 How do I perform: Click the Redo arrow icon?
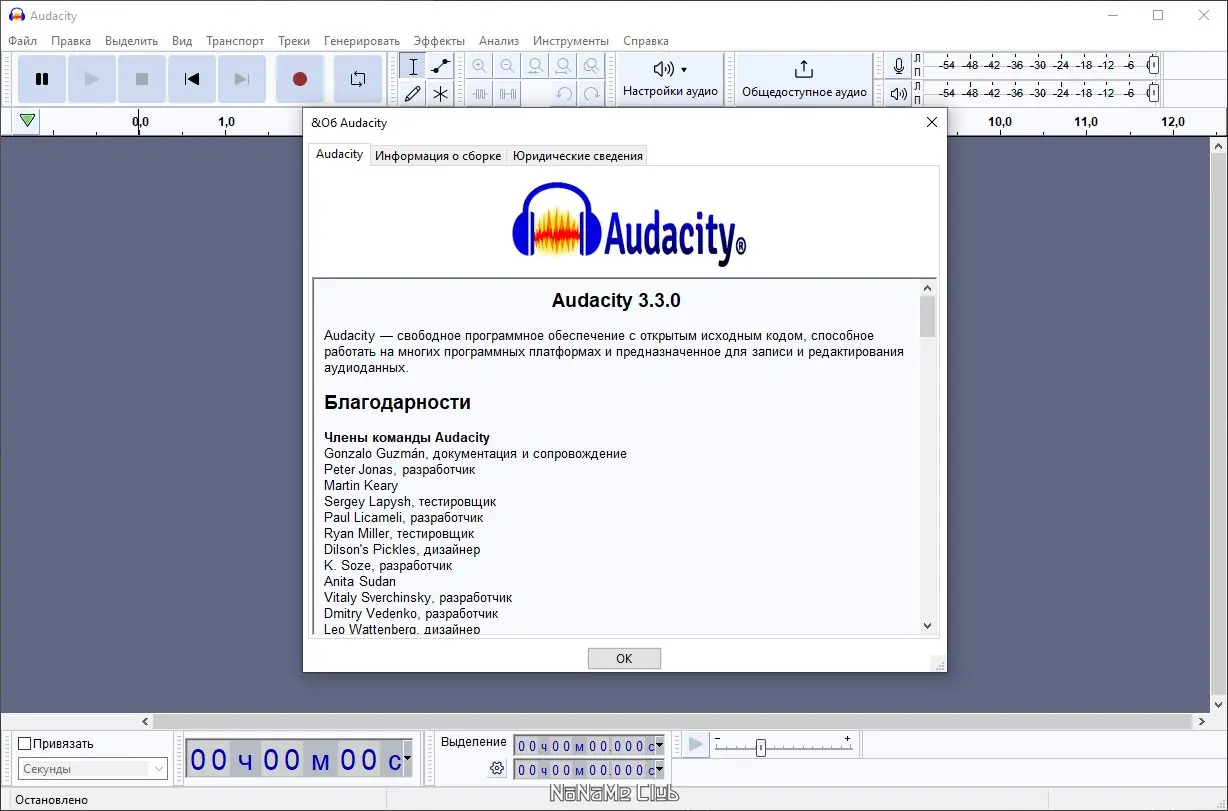[592, 94]
